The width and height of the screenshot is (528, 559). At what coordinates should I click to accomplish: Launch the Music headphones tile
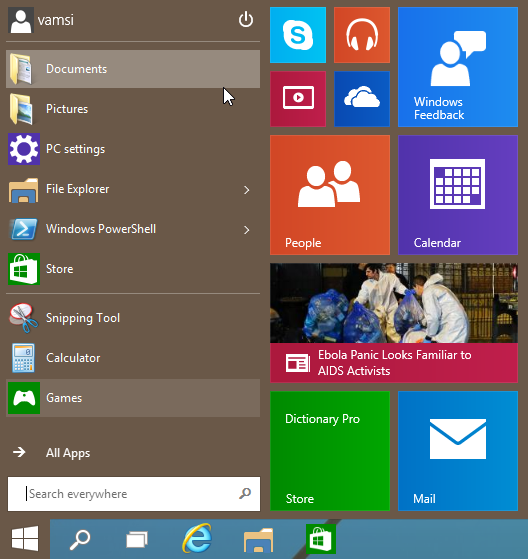click(362, 35)
